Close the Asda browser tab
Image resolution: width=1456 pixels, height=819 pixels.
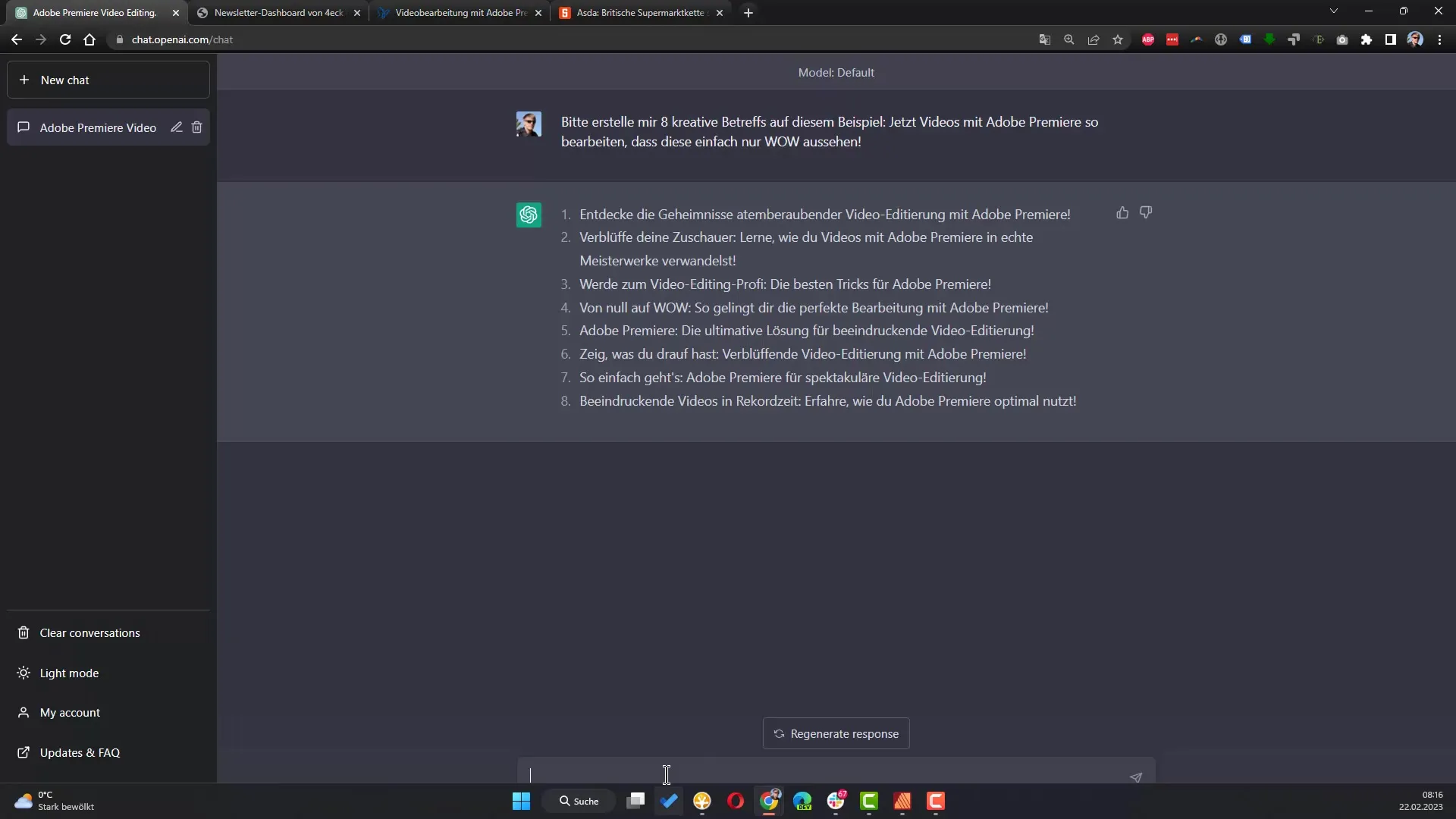[x=720, y=13]
